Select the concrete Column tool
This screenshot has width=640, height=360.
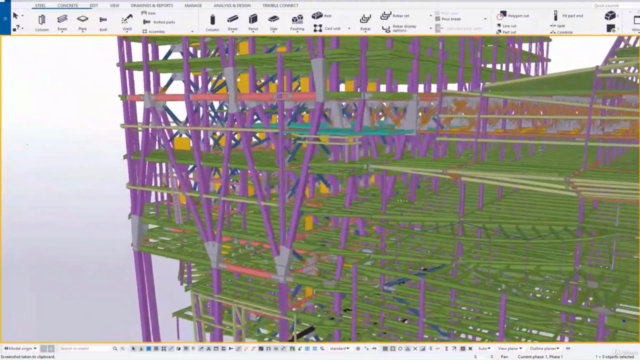point(212,22)
